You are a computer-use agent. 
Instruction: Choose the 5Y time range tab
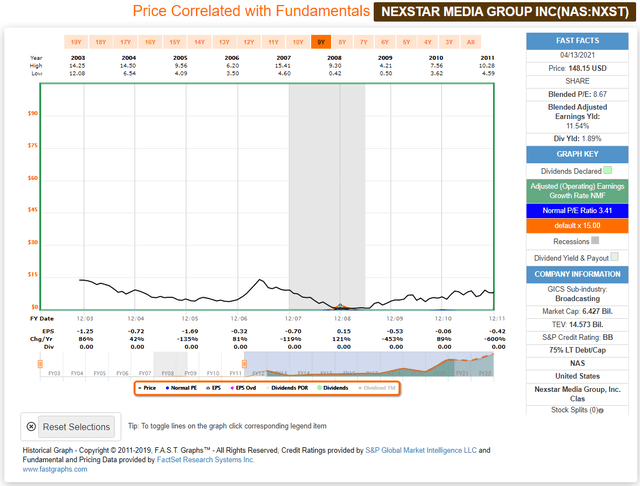point(407,42)
